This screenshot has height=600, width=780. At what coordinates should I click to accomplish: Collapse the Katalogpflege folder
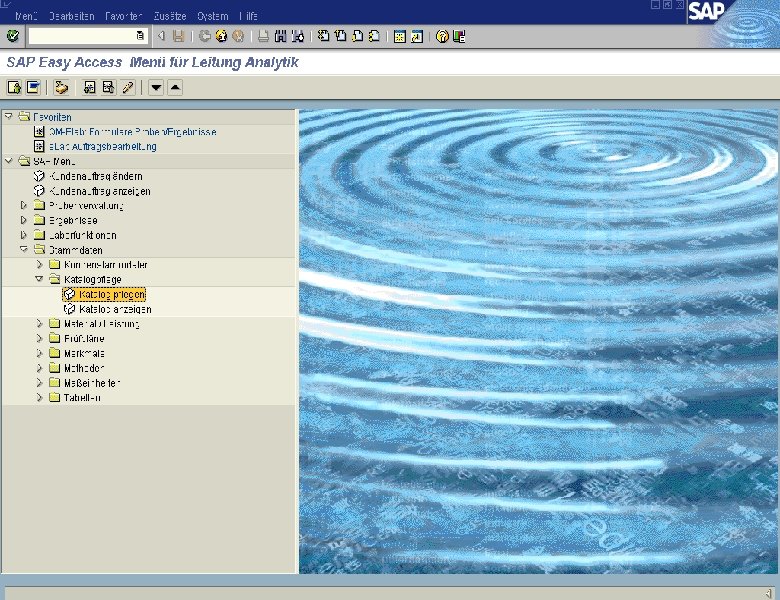39,279
